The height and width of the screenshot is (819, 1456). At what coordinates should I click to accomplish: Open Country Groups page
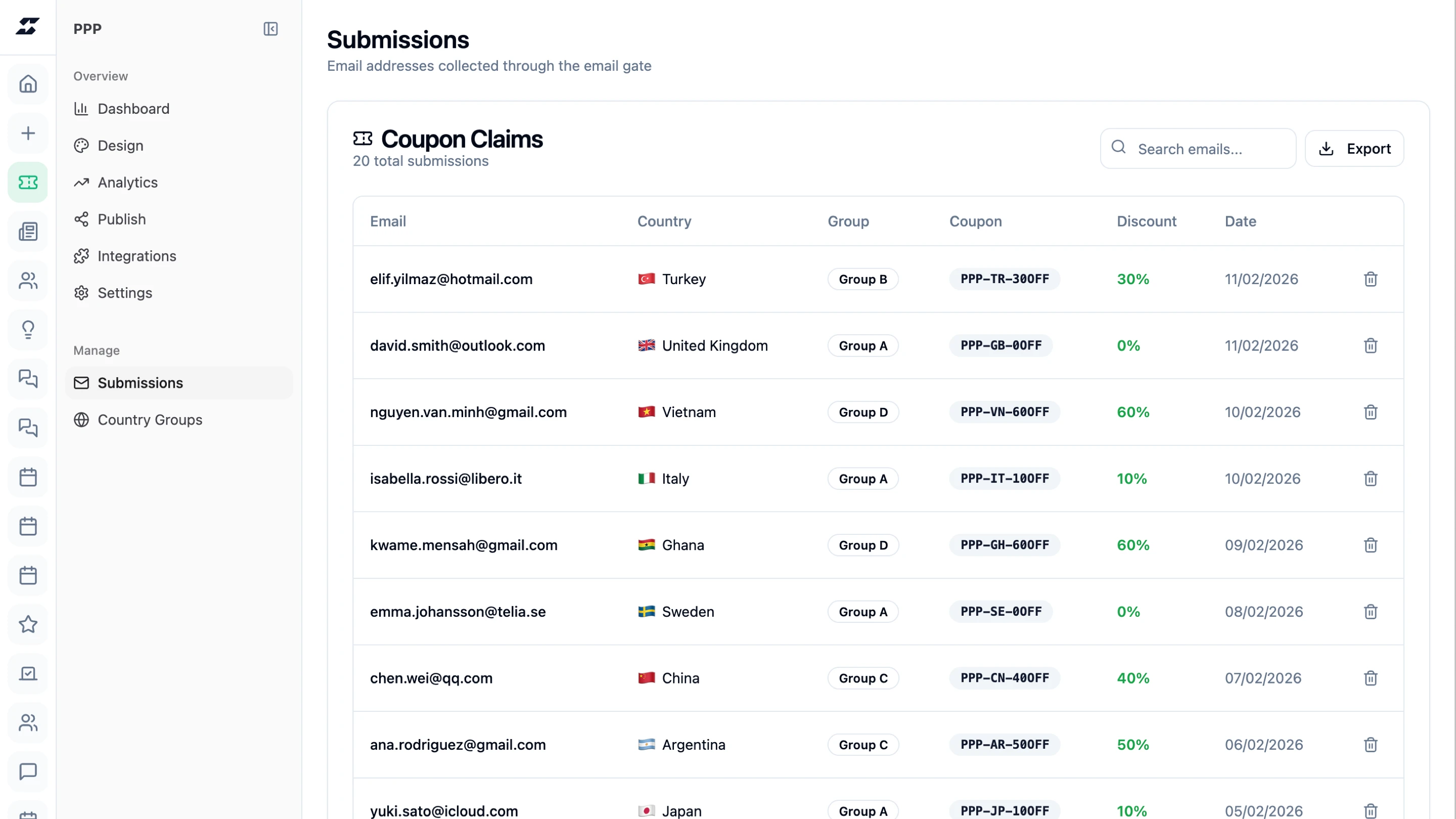150,420
